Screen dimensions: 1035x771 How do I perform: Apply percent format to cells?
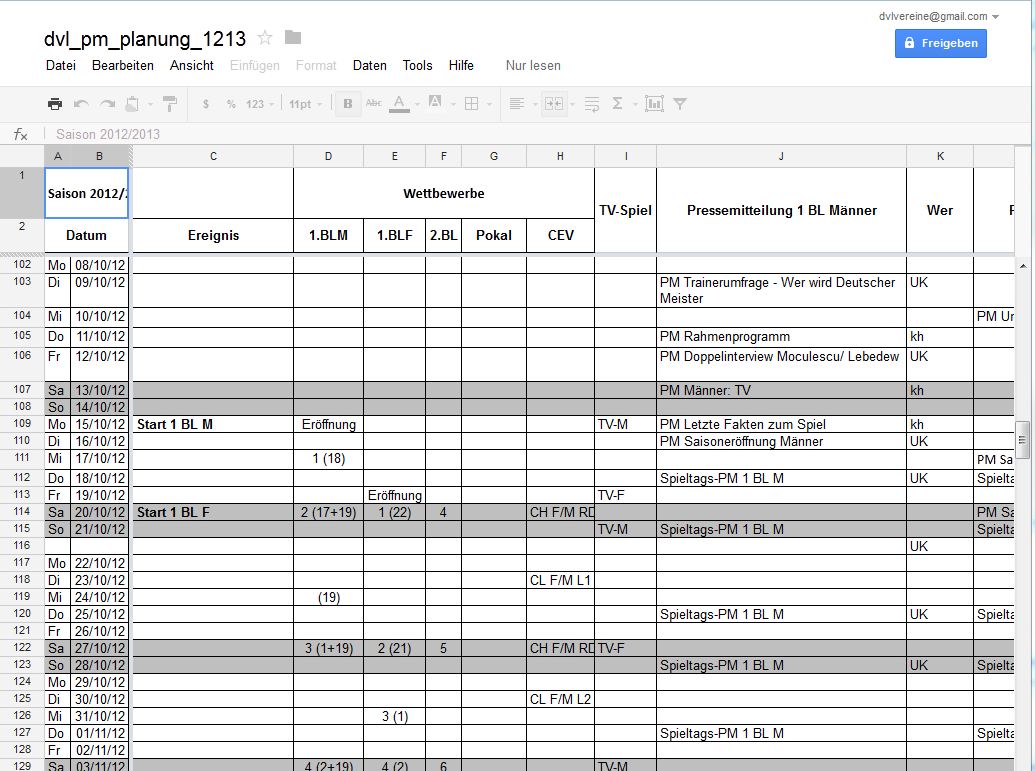tap(231, 104)
